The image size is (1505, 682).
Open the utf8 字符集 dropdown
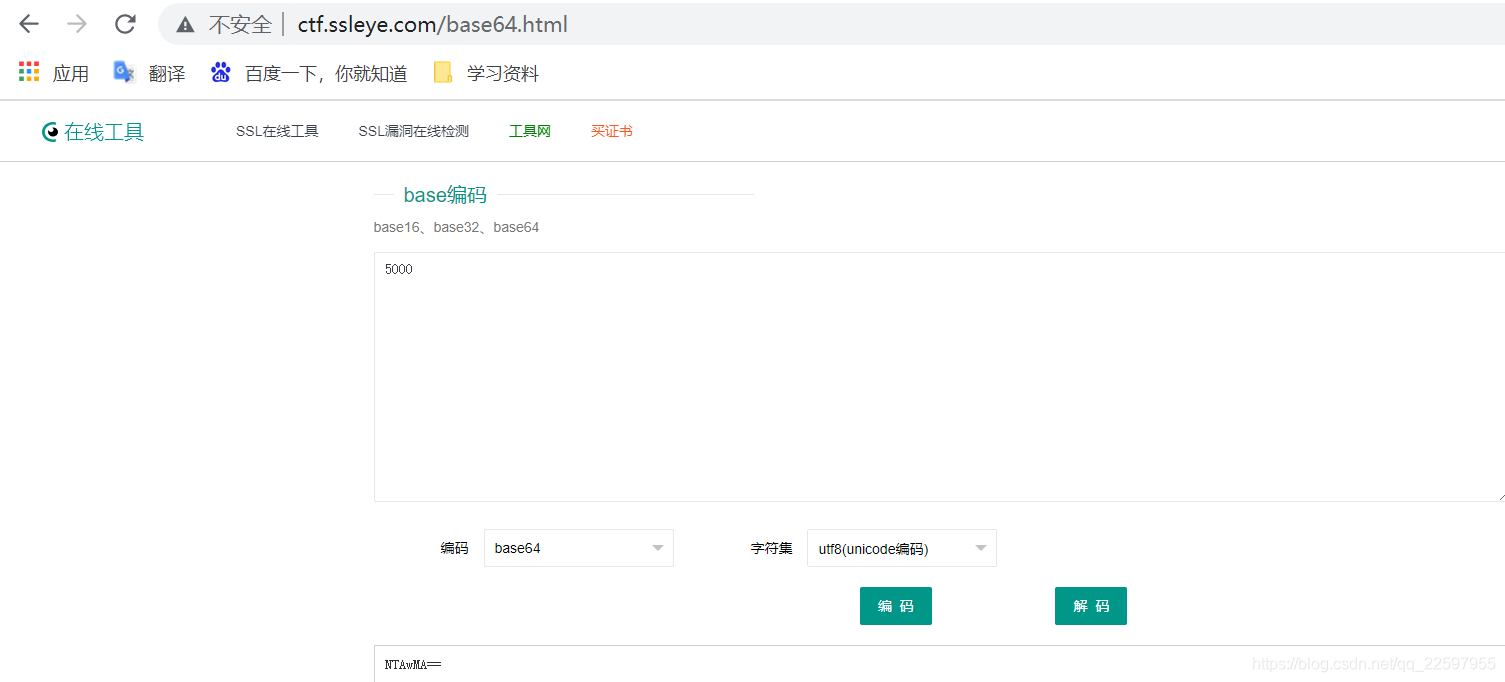tap(901, 548)
